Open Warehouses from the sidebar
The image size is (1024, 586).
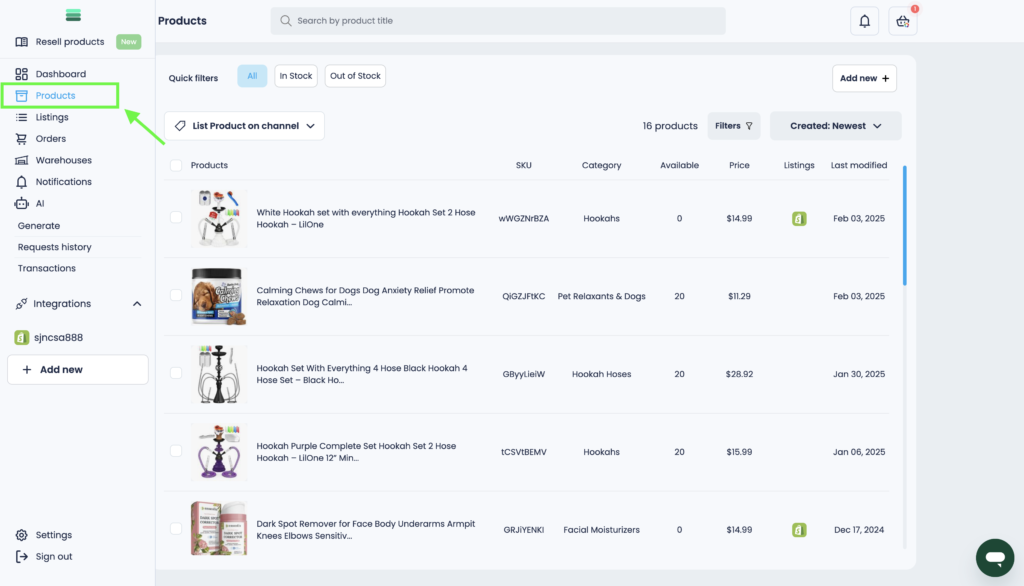click(63, 160)
